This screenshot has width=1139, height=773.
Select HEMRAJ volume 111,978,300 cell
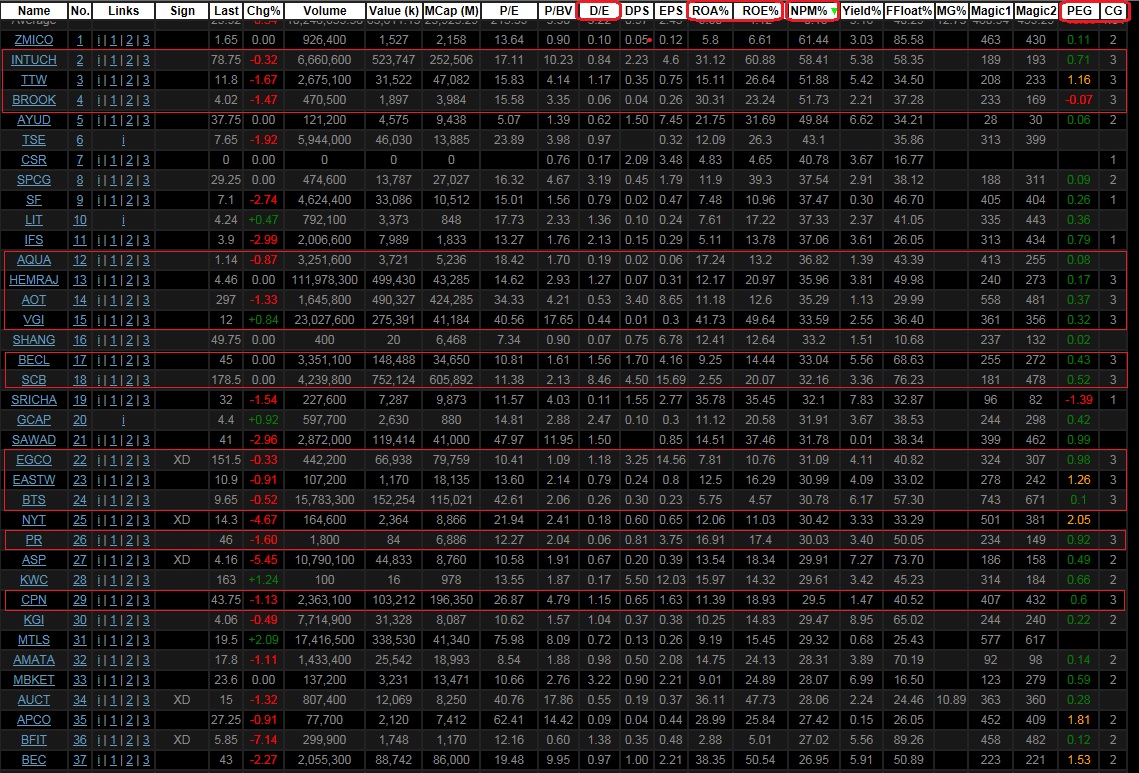325,280
